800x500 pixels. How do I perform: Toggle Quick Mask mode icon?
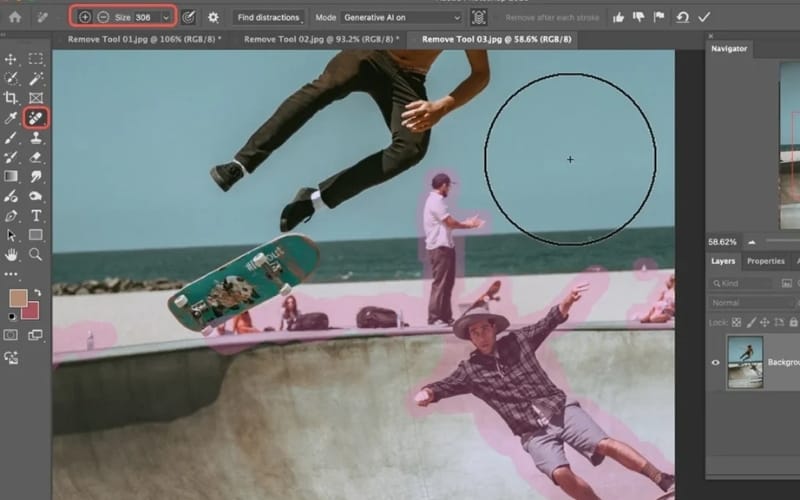[11, 335]
